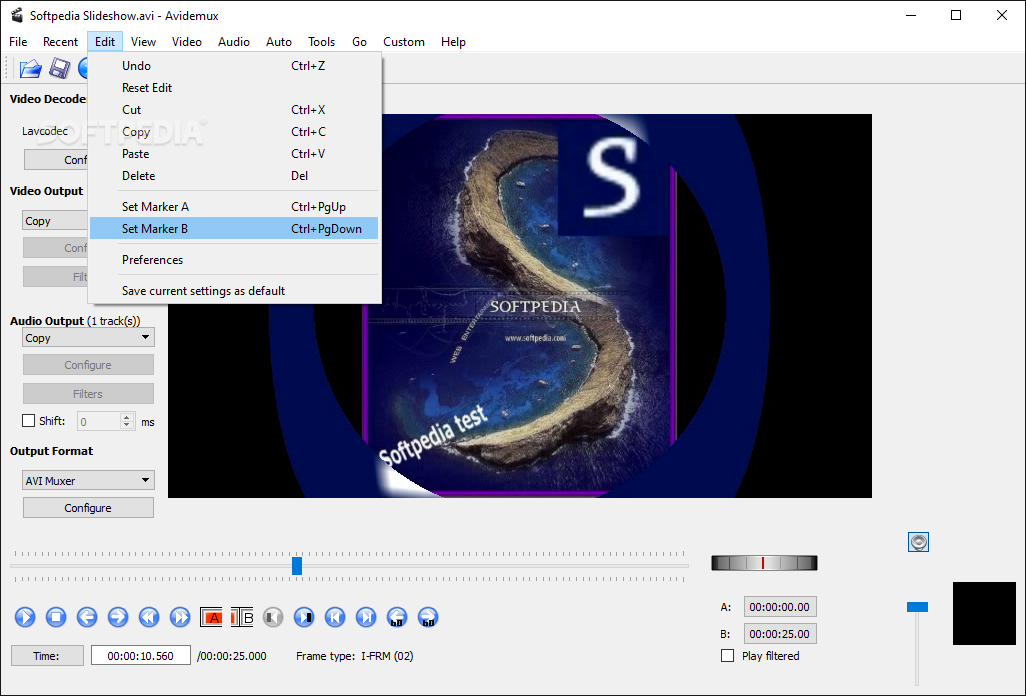Go to last frame icon
The width and height of the screenshot is (1026, 696).
(x=366, y=617)
